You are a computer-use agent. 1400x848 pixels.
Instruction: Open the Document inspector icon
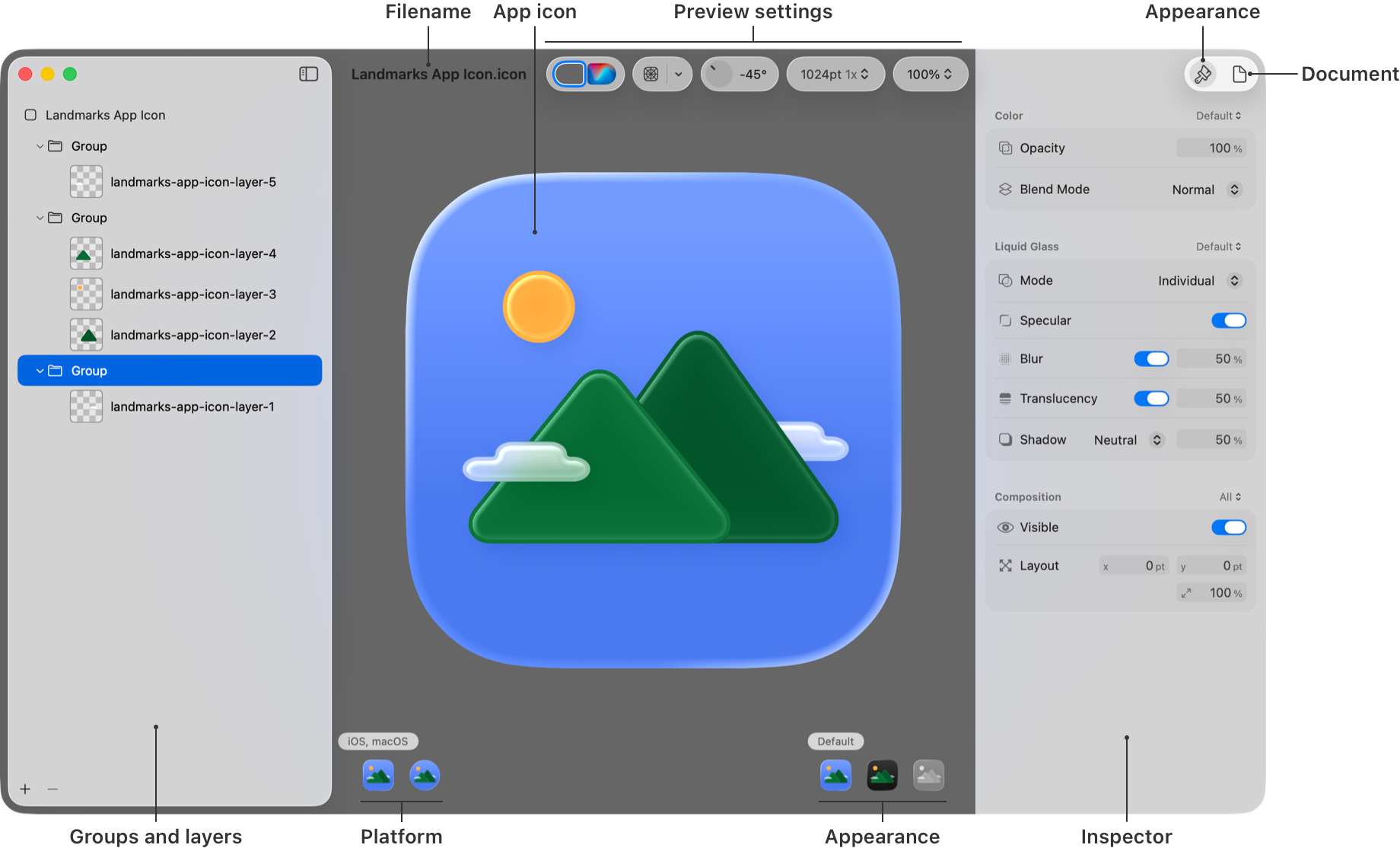click(1239, 75)
